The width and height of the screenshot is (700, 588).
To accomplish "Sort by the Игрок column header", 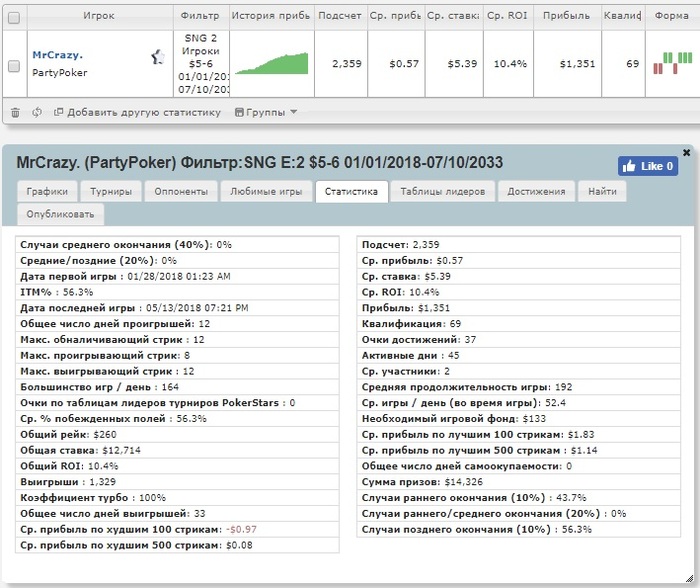I will point(99,16).
